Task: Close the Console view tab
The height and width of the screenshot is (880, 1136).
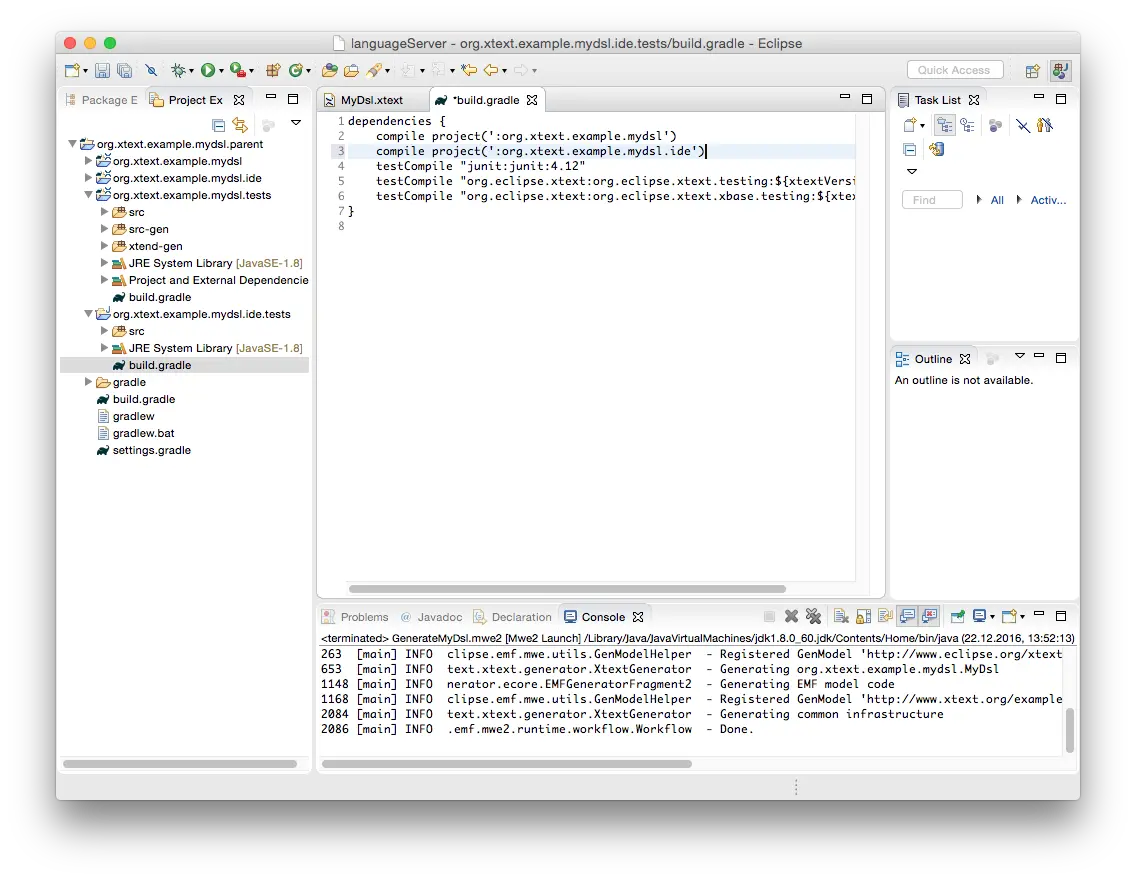Action: pos(638,617)
